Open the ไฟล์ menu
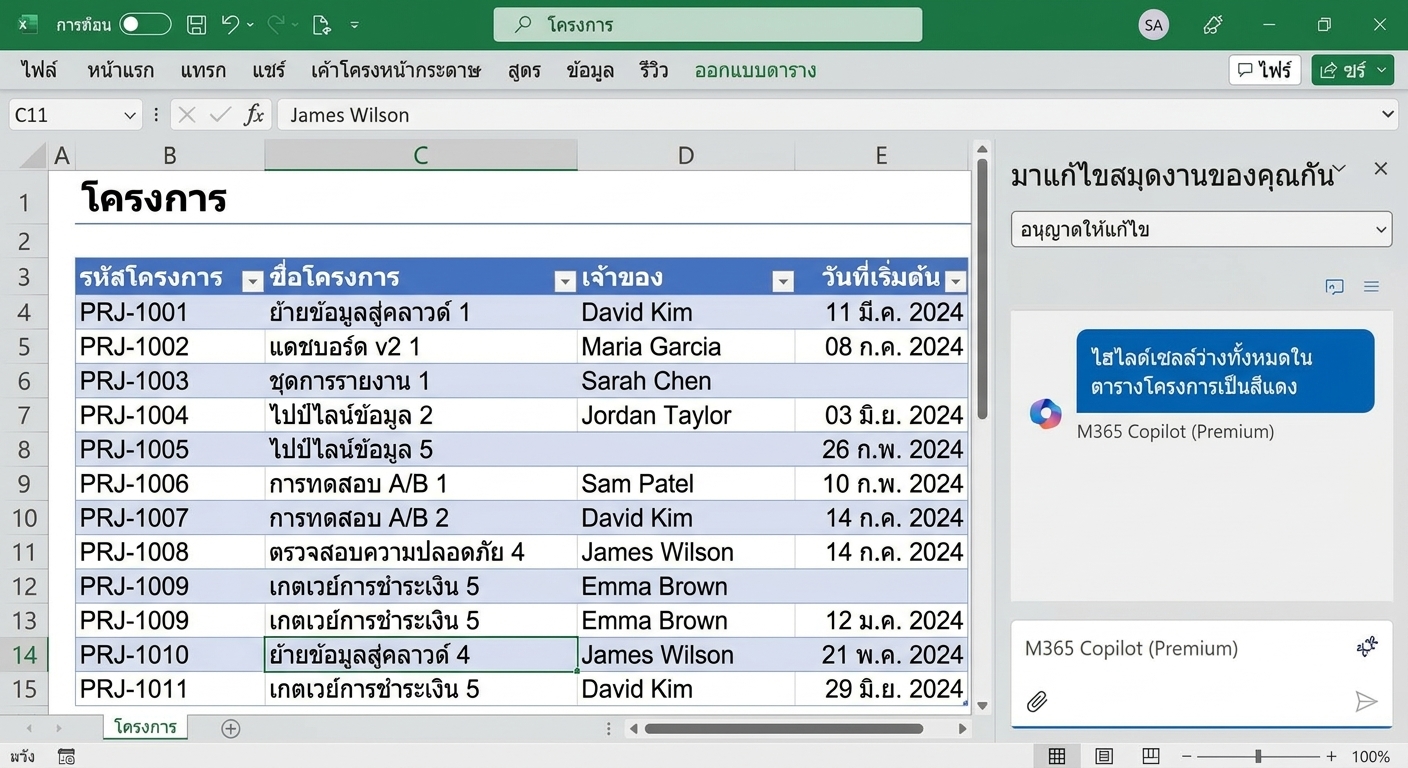 click(39, 70)
